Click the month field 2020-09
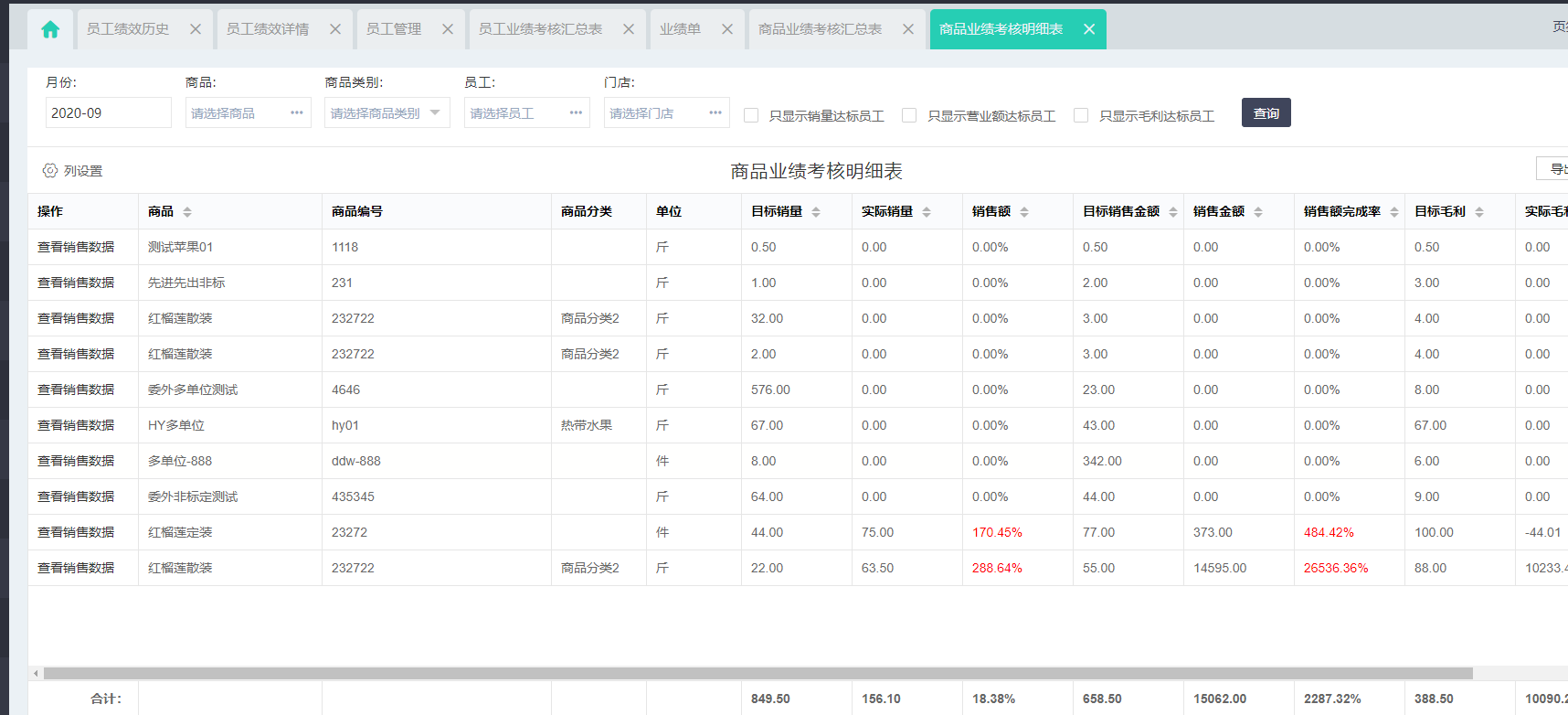The image size is (1568, 715). [109, 112]
